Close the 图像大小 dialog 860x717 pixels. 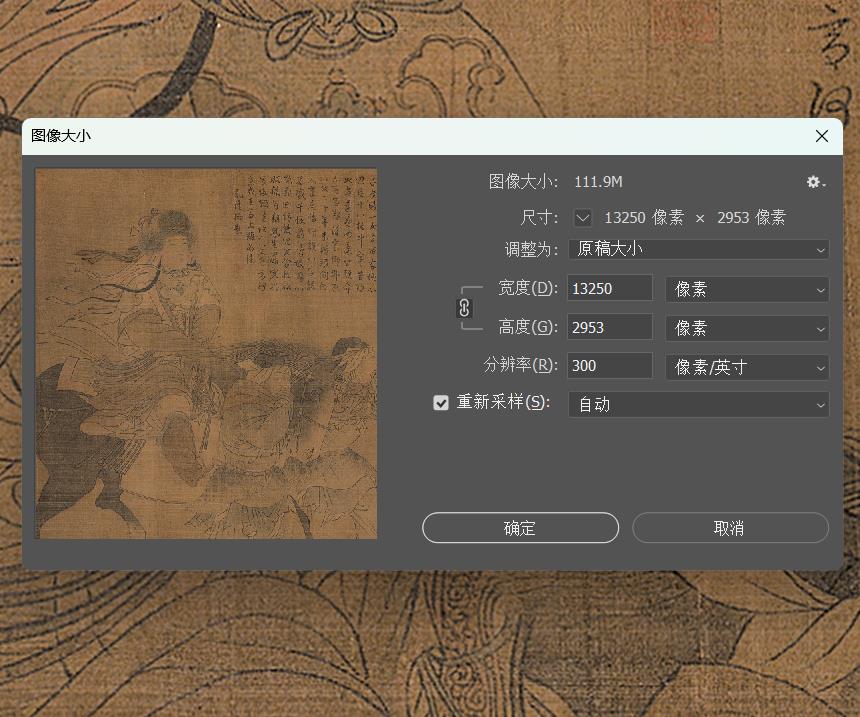click(x=822, y=136)
